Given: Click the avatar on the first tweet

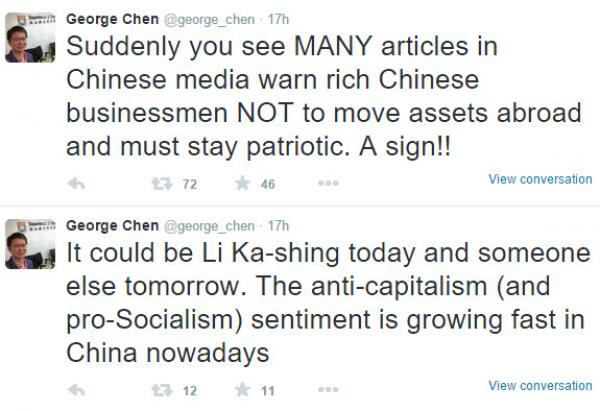Looking at the screenshot, I should point(30,38).
